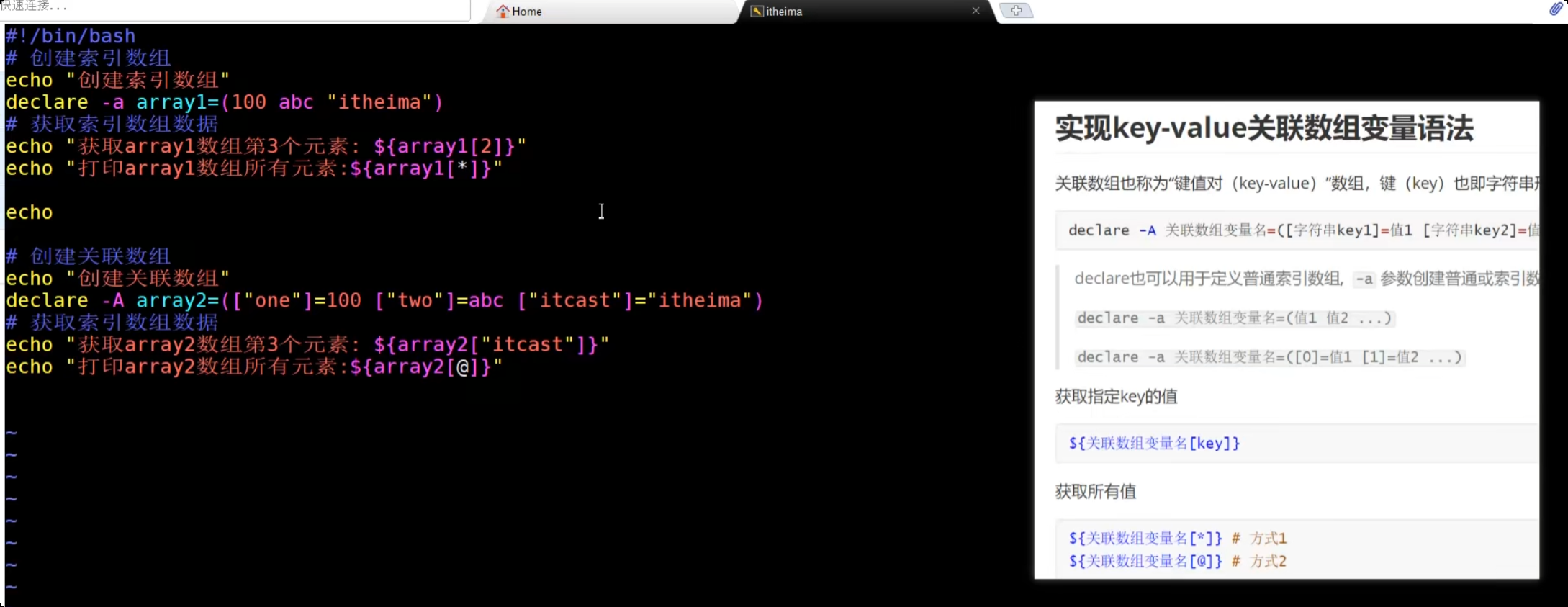The image size is (1568, 607).
Task: Click the 获取所有值 heading in notes
Action: click(x=1095, y=492)
